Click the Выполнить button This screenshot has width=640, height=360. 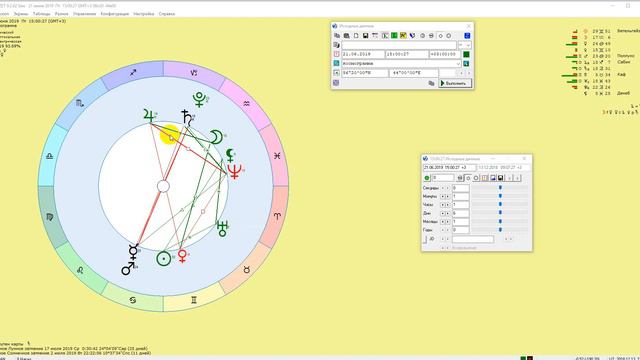455,83
